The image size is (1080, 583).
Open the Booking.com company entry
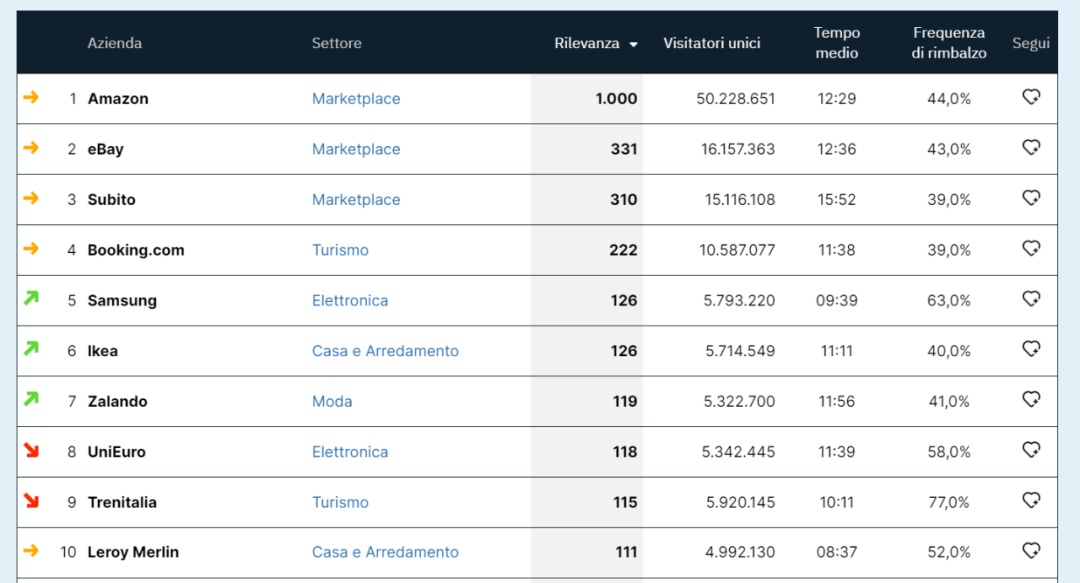[x=136, y=249]
